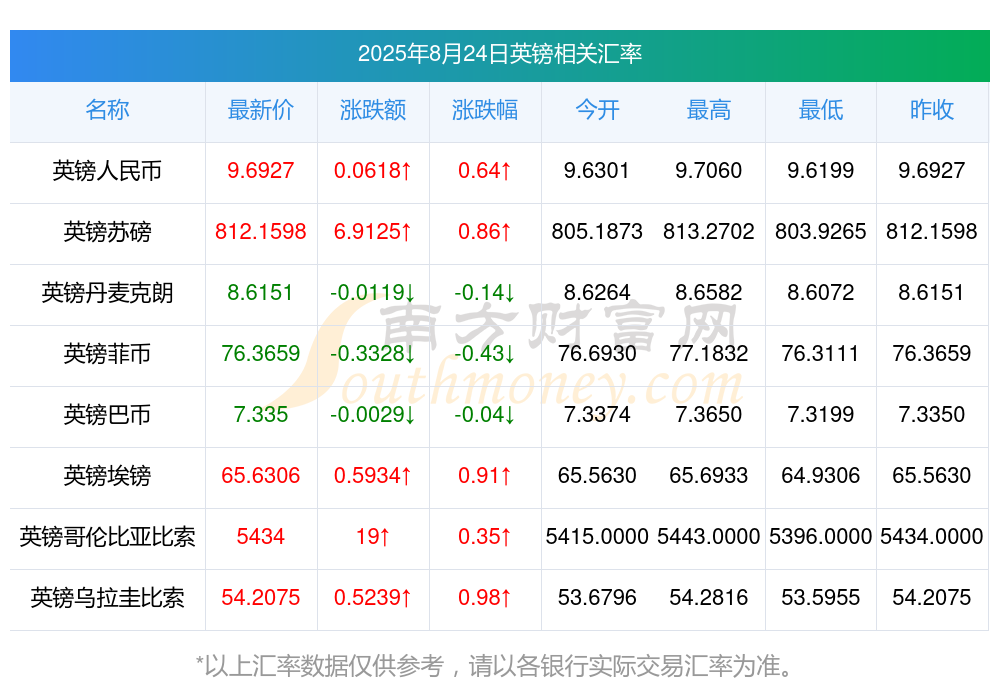Click the 8.6072 low value

(x=821, y=292)
